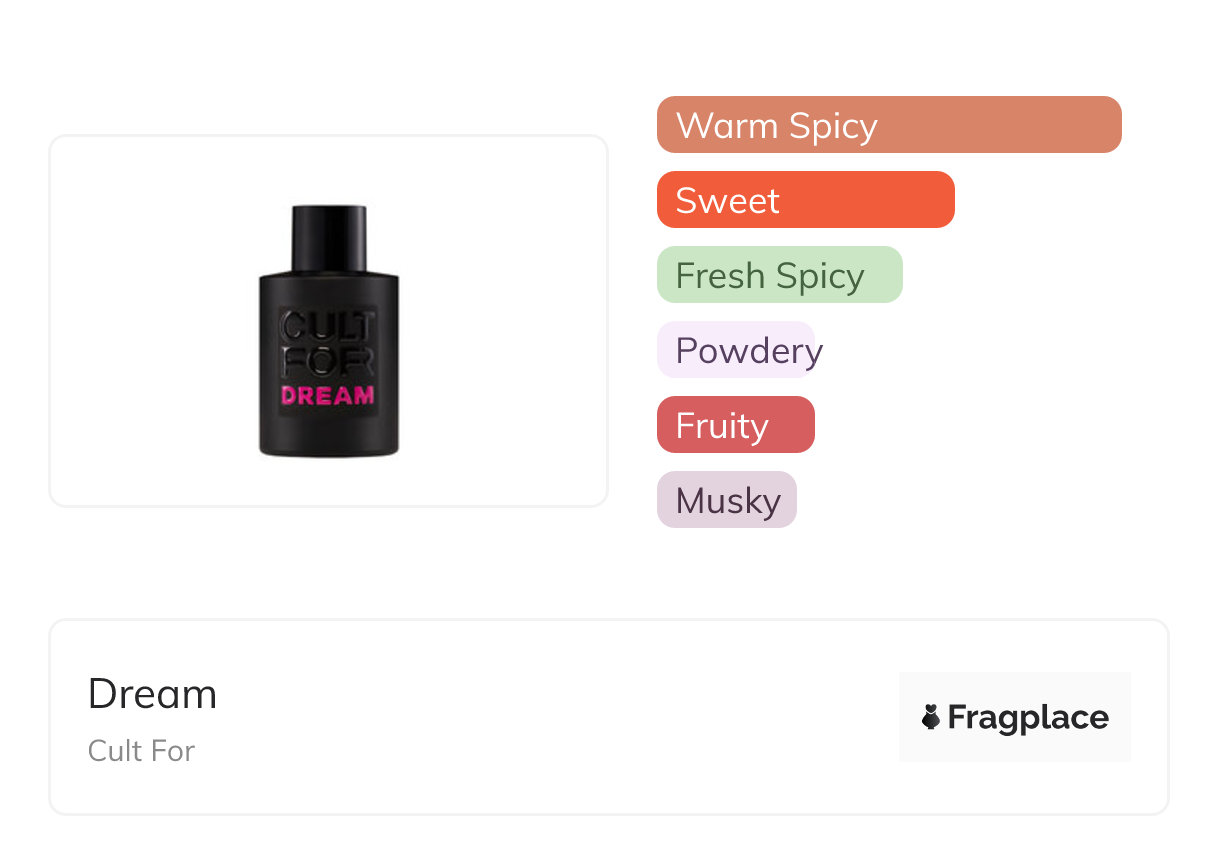
Task: Select the Fresh Spicy accord bar
Action: [x=779, y=275]
